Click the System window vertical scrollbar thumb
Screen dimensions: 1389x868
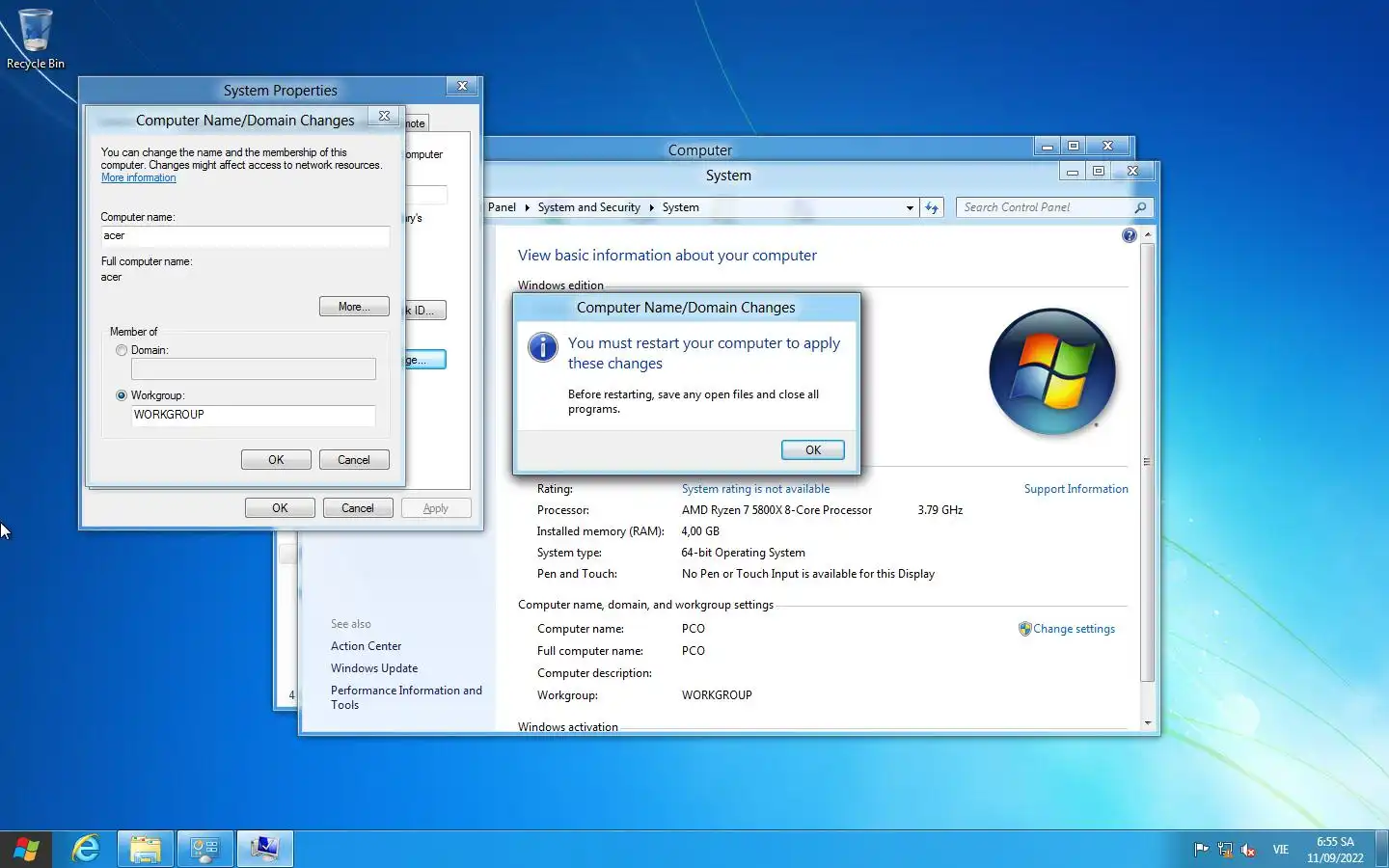[1147, 463]
